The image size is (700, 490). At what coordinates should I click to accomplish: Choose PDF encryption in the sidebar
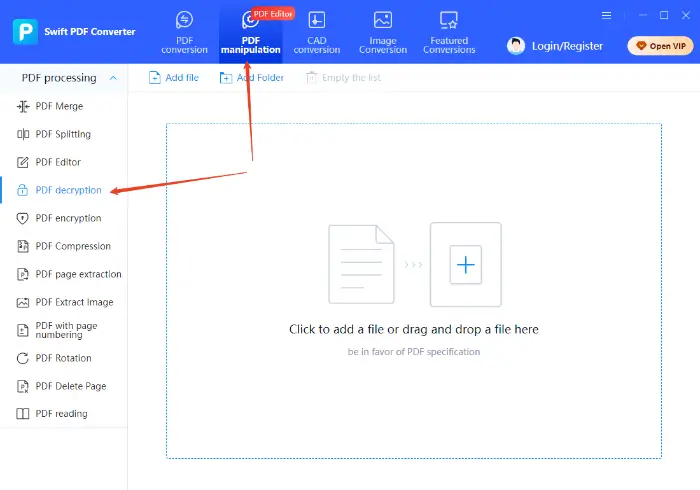(x=63, y=218)
